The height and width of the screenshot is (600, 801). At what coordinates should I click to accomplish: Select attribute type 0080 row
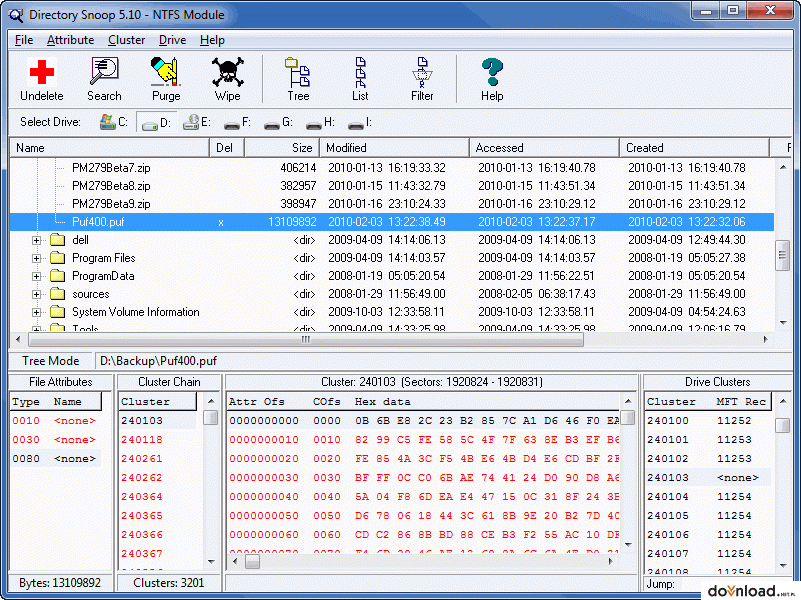pyautogui.click(x=55, y=459)
